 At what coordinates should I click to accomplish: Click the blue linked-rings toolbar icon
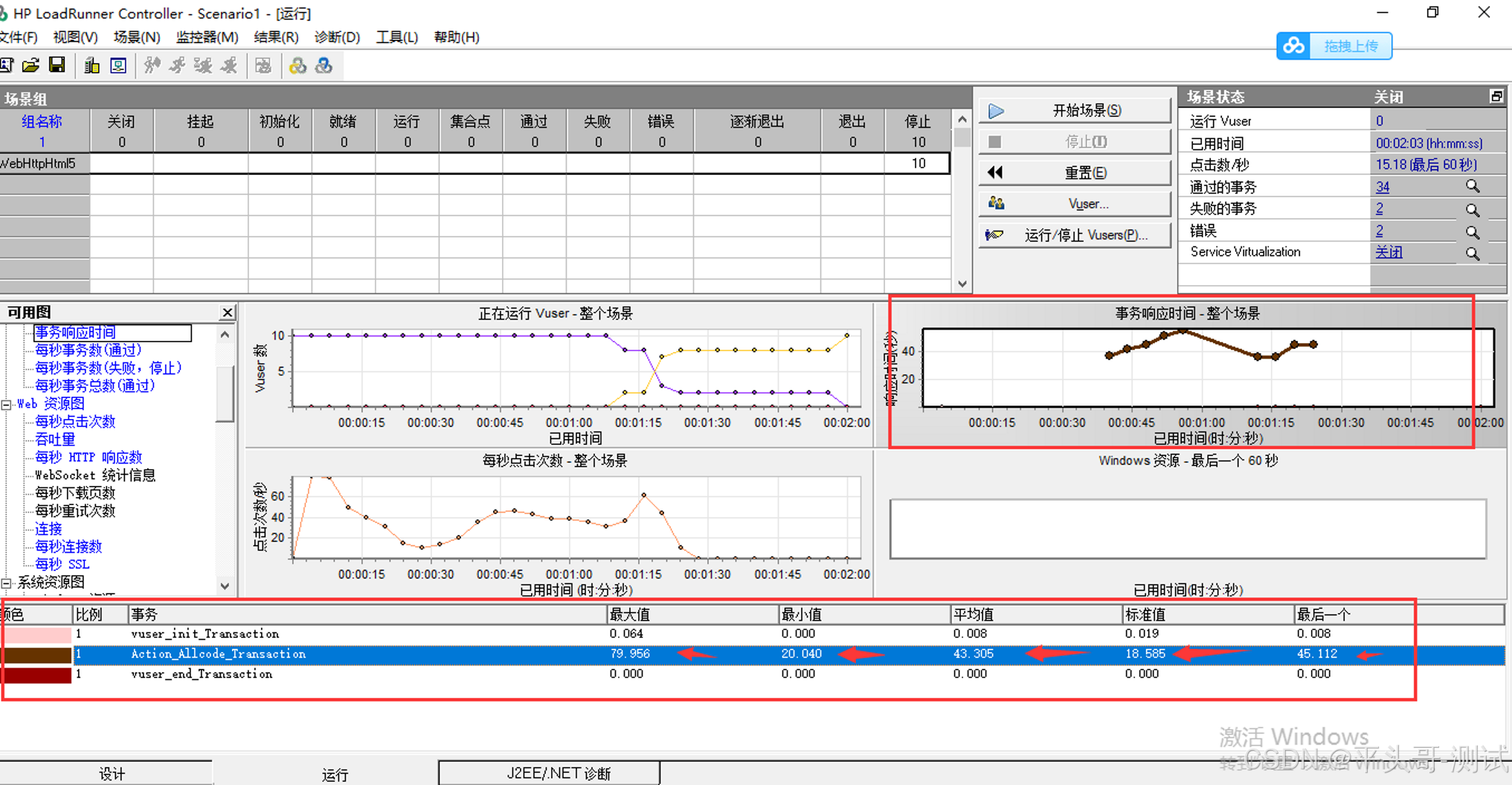(324, 65)
